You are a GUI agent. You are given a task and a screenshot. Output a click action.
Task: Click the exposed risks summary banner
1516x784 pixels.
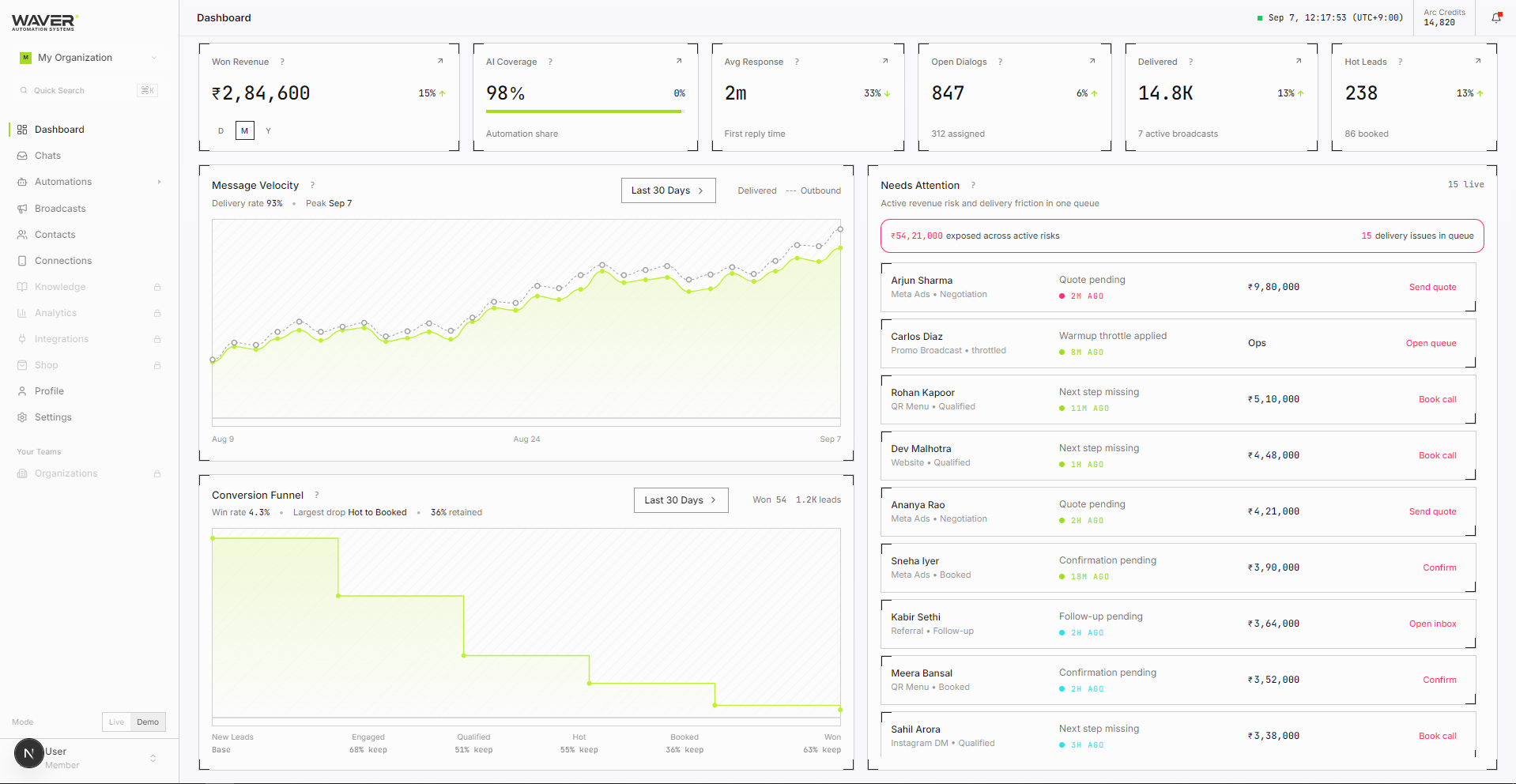click(1182, 236)
